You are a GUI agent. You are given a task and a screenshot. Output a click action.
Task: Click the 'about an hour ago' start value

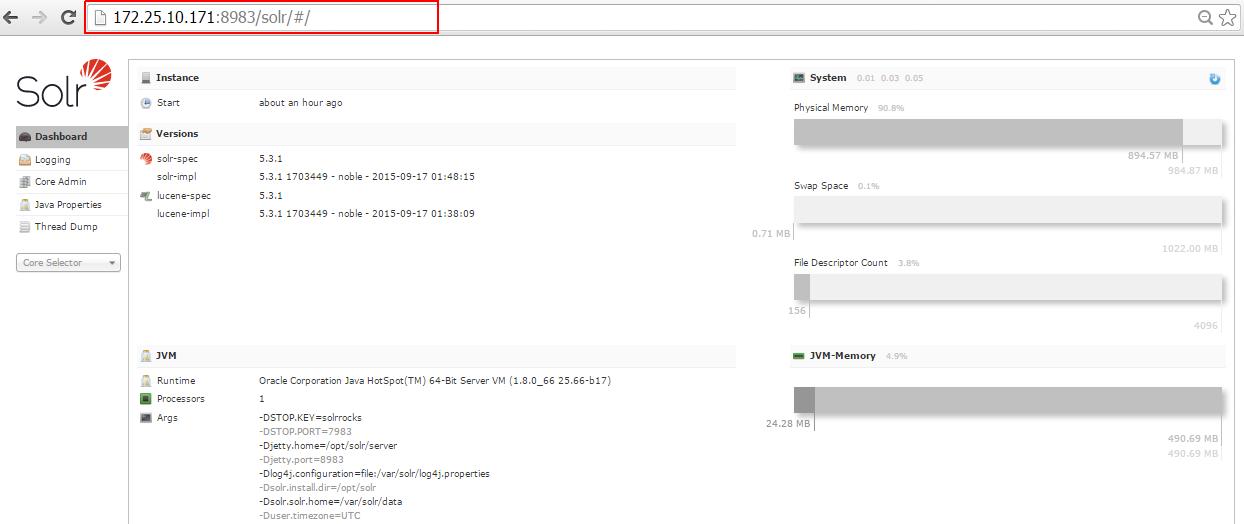coord(300,103)
